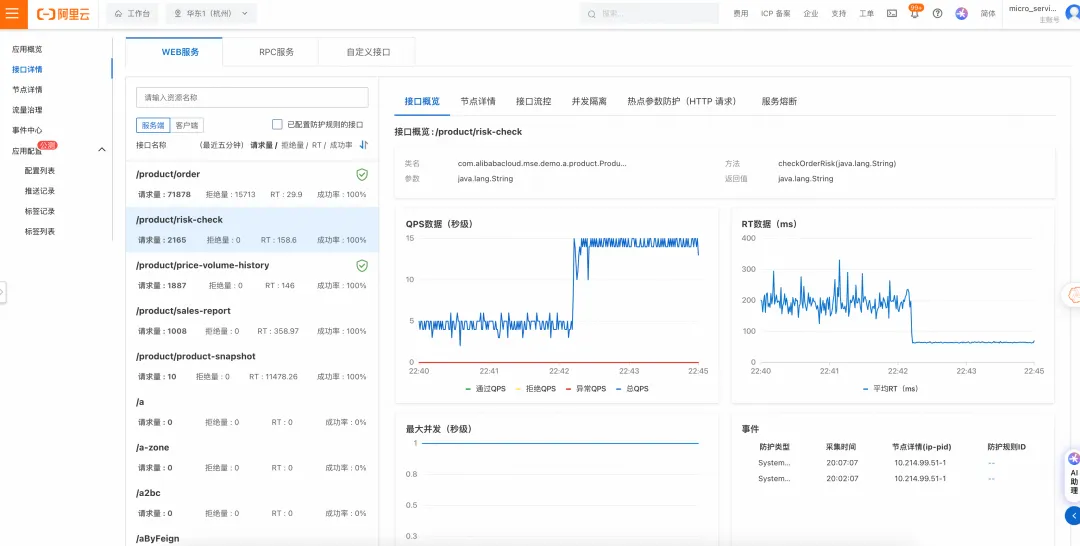This screenshot has width=1080, height=546.
Task: Click the purple AI assistant icon in header
Action: click(962, 13)
